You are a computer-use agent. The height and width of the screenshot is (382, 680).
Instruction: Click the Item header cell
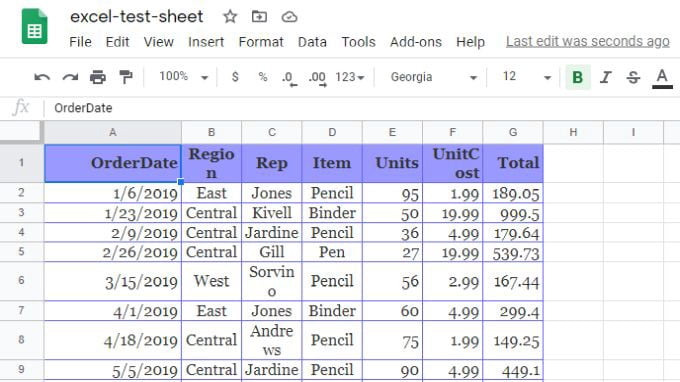[332, 163]
